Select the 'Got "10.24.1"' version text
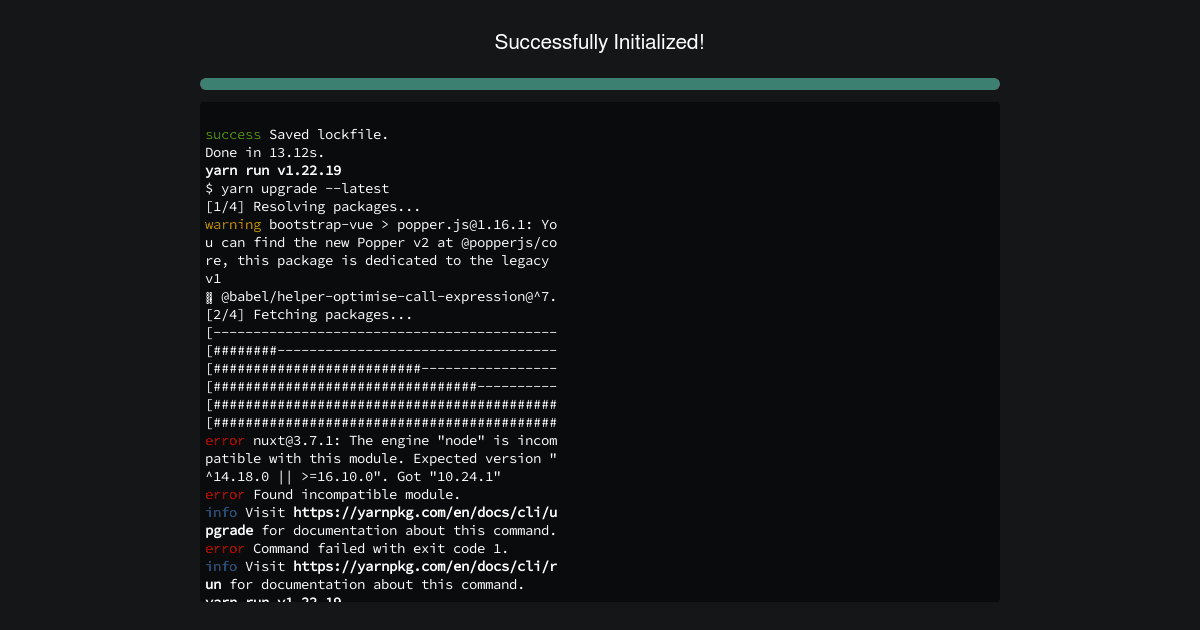Image resolution: width=1200 pixels, height=630 pixels. (x=449, y=476)
